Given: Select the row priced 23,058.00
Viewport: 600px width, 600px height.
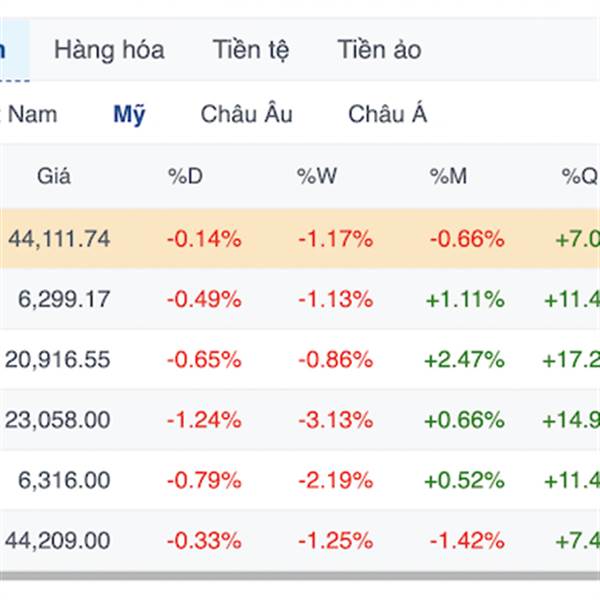Looking at the screenshot, I should [x=300, y=420].
